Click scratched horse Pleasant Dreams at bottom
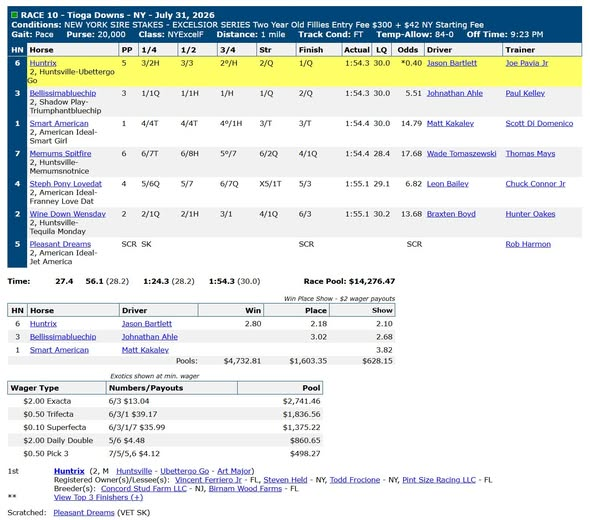 (84, 512)
